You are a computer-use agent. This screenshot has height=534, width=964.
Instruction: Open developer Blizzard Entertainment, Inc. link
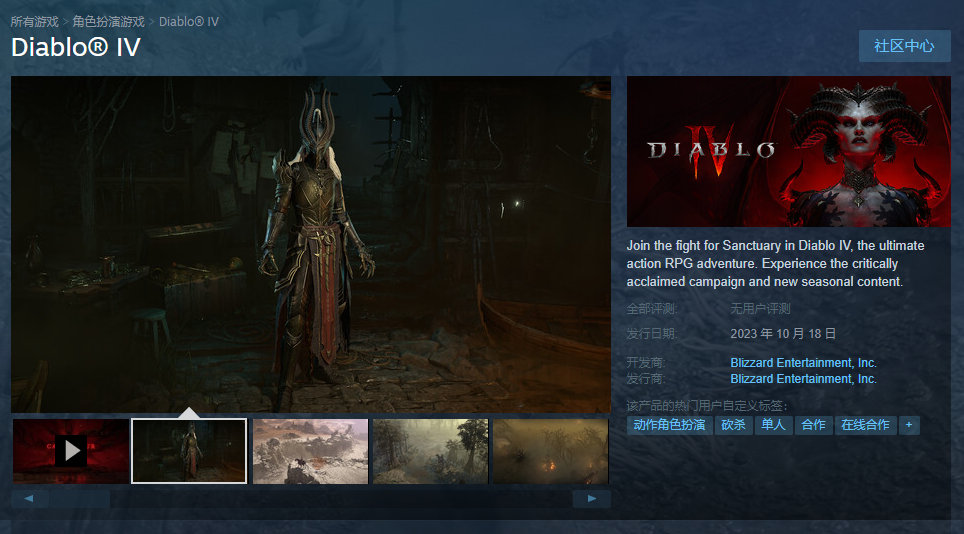(x=803, y=363)
